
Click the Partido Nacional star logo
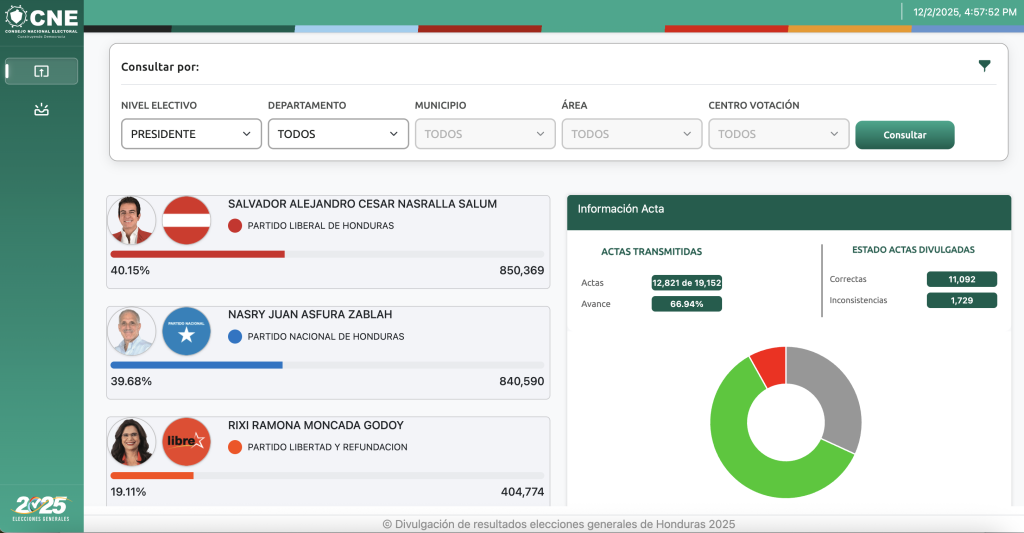click(186, 331)
